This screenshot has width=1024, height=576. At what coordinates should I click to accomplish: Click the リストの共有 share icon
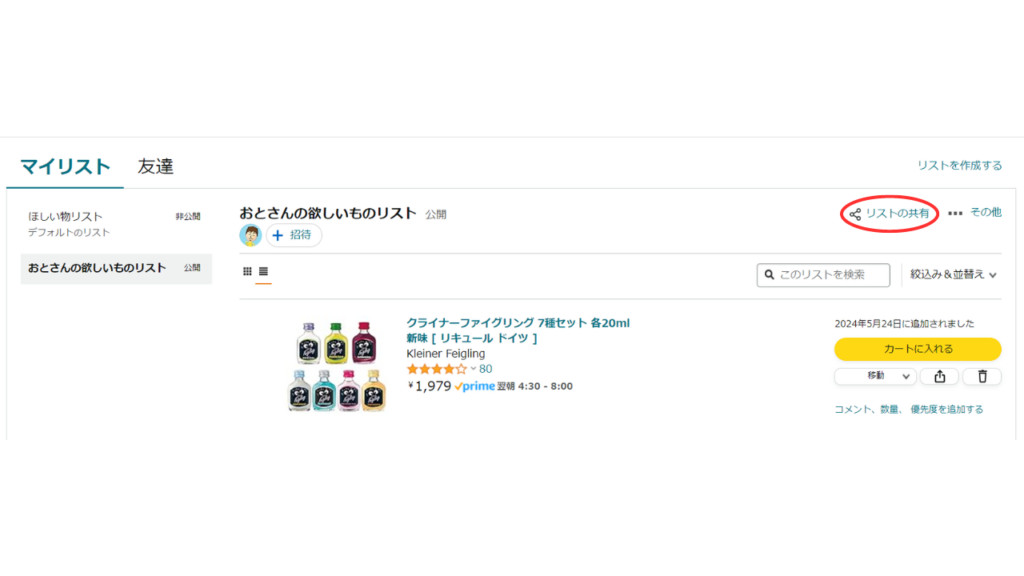pyautogui.click(x=855, y=214)
